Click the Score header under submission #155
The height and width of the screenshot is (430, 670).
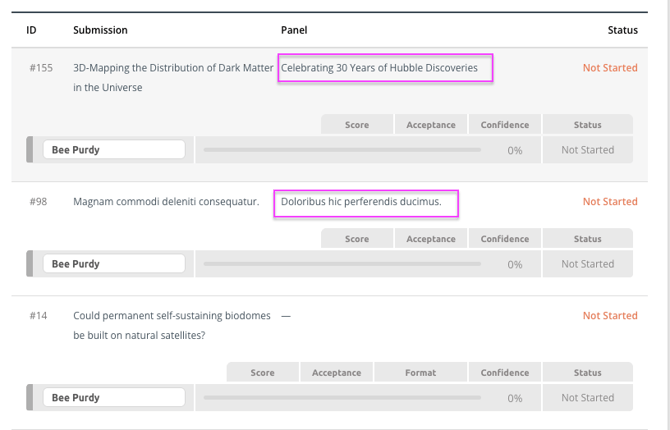pos(357,125)
